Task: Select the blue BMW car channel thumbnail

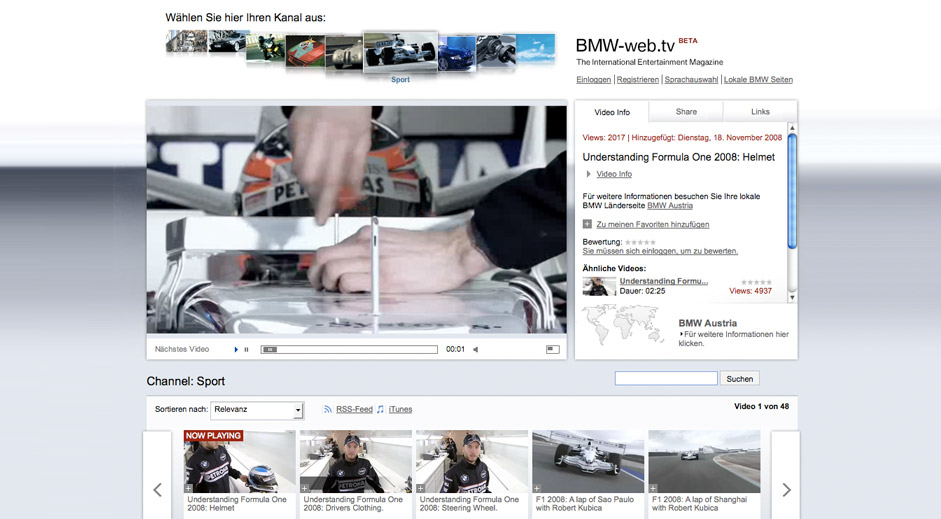Action: tap(457, 53)
